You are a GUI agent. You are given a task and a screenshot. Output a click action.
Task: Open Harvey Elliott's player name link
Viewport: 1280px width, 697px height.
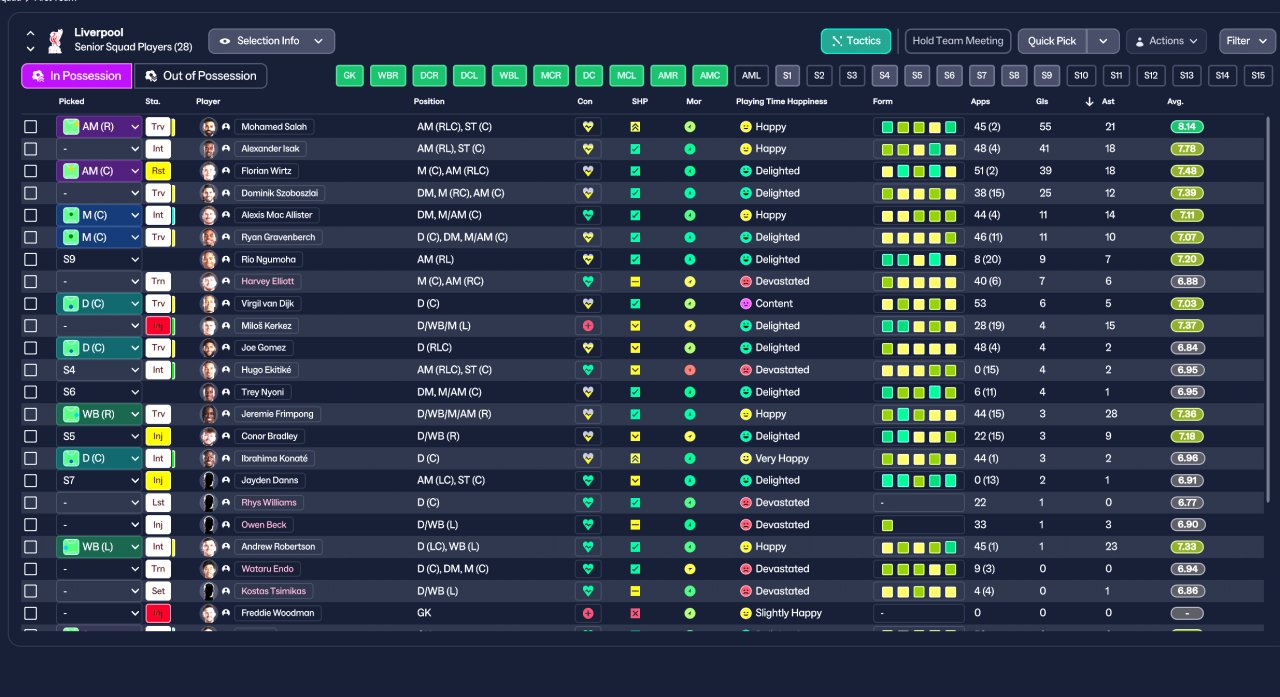pos(267,282)
